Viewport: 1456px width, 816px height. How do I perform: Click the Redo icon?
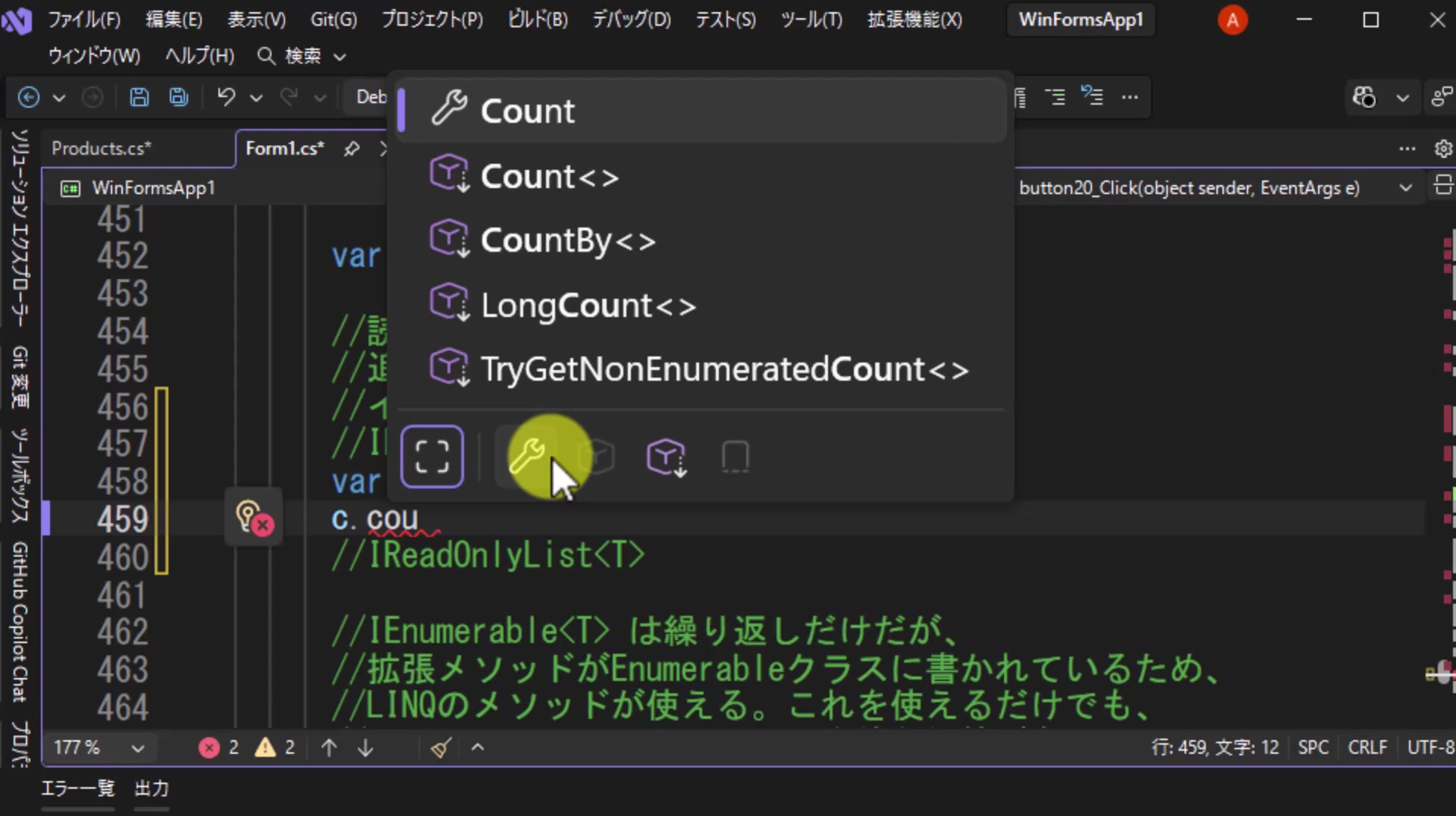[x=289, y=97]
